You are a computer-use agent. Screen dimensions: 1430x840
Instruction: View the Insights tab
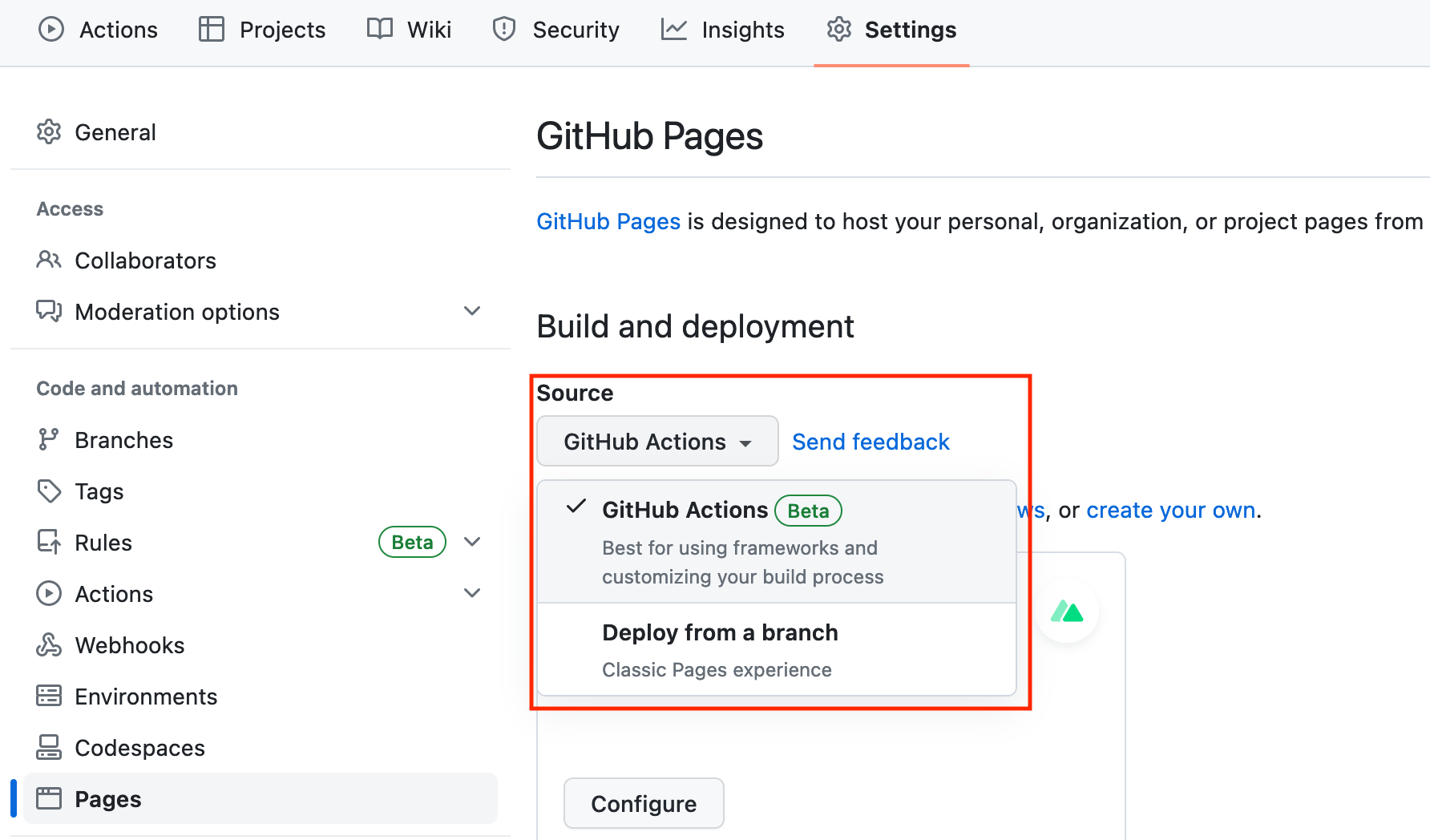coord(723,30)
